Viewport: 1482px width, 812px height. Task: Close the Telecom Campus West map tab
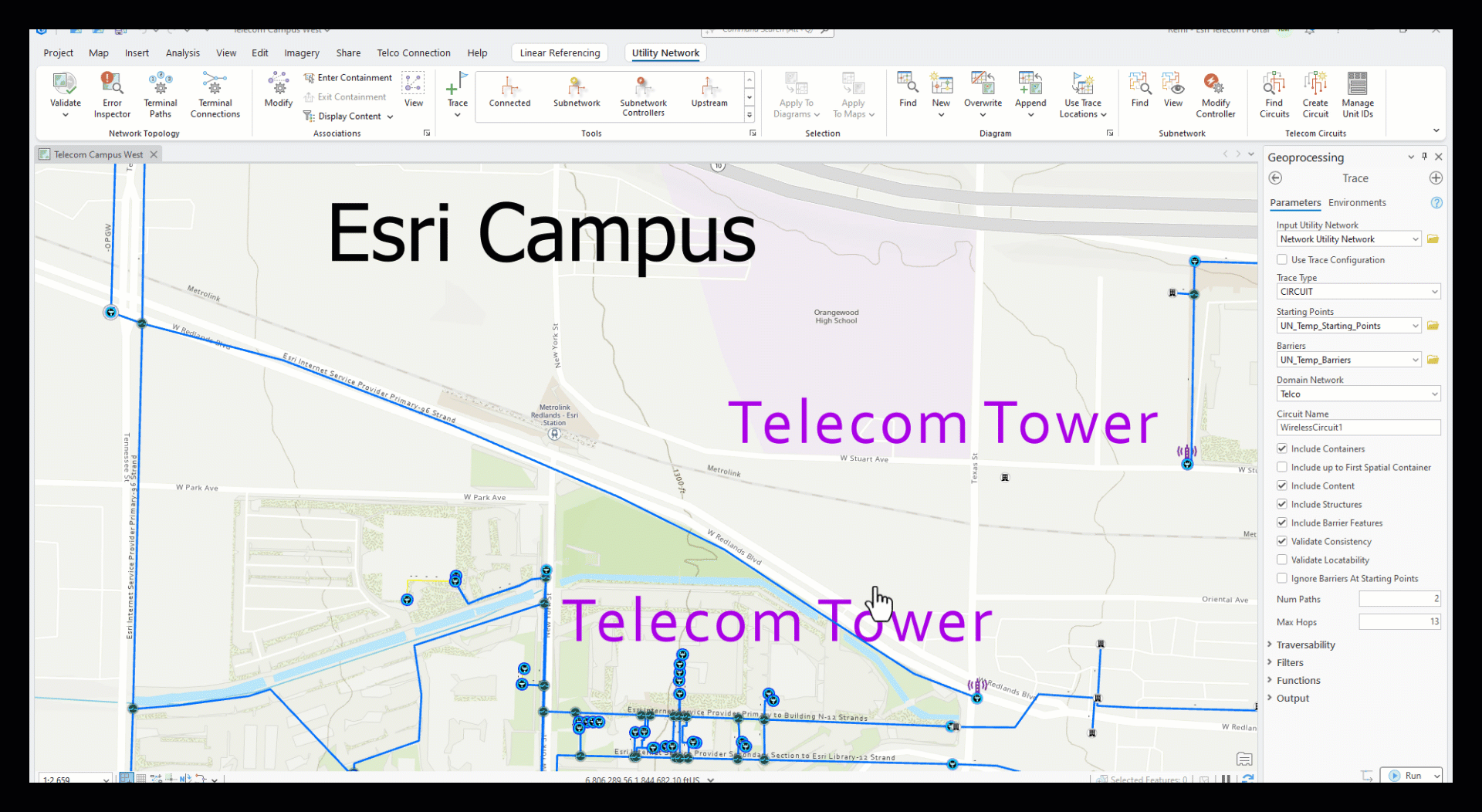tap(154, 154)
